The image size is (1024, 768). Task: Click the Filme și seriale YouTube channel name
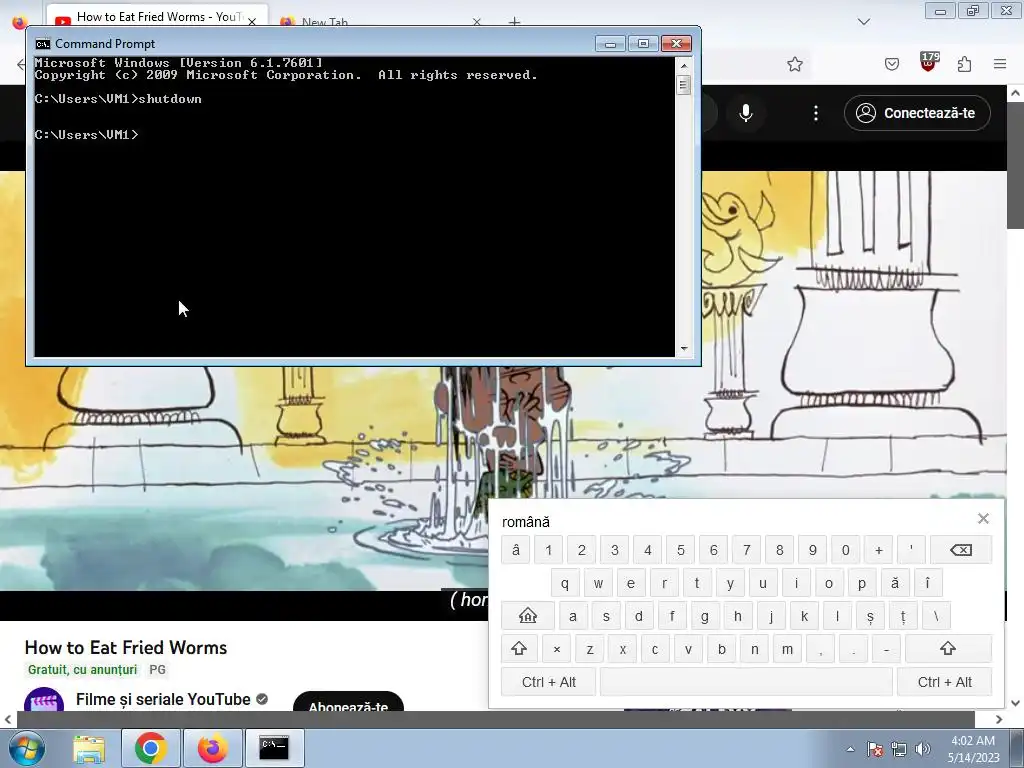pos(163,699)
